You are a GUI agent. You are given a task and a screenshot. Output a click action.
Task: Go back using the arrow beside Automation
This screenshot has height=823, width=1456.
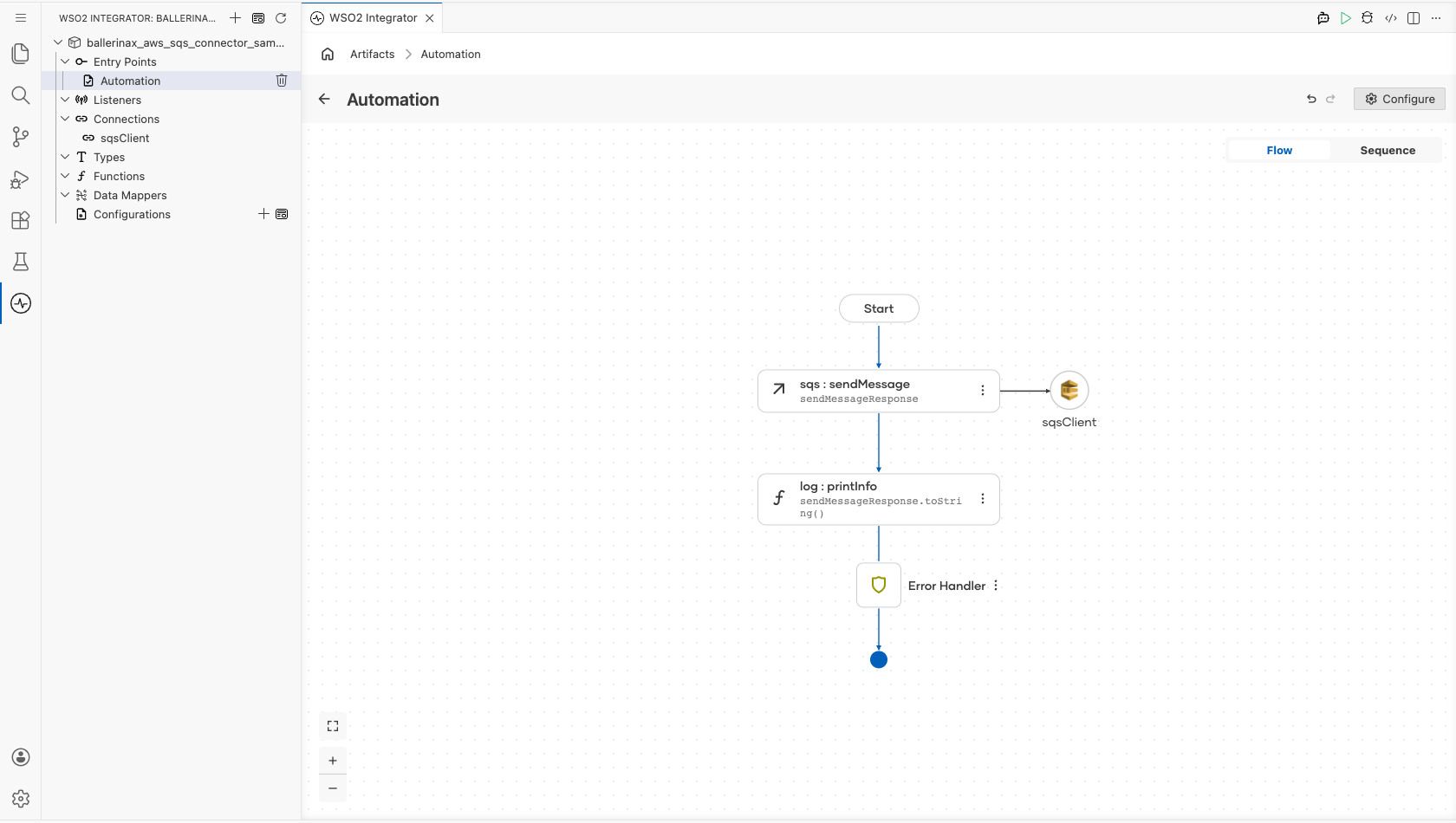tap(324, 99)
